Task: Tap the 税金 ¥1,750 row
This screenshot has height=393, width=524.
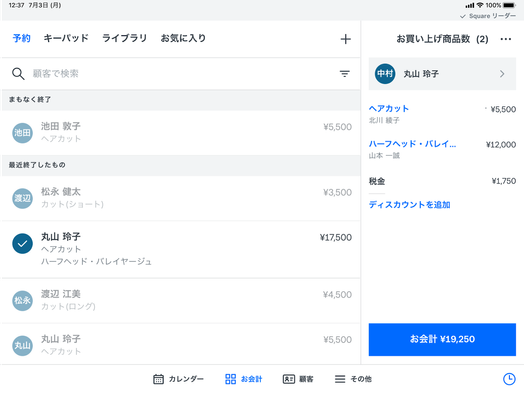Action: 442,181
